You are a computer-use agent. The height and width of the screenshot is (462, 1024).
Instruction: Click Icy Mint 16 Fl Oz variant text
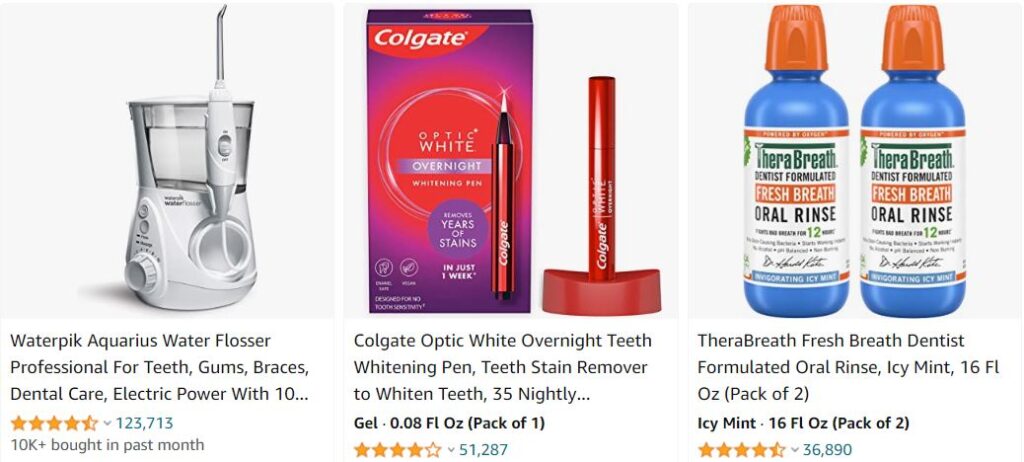tap(803, 423)
